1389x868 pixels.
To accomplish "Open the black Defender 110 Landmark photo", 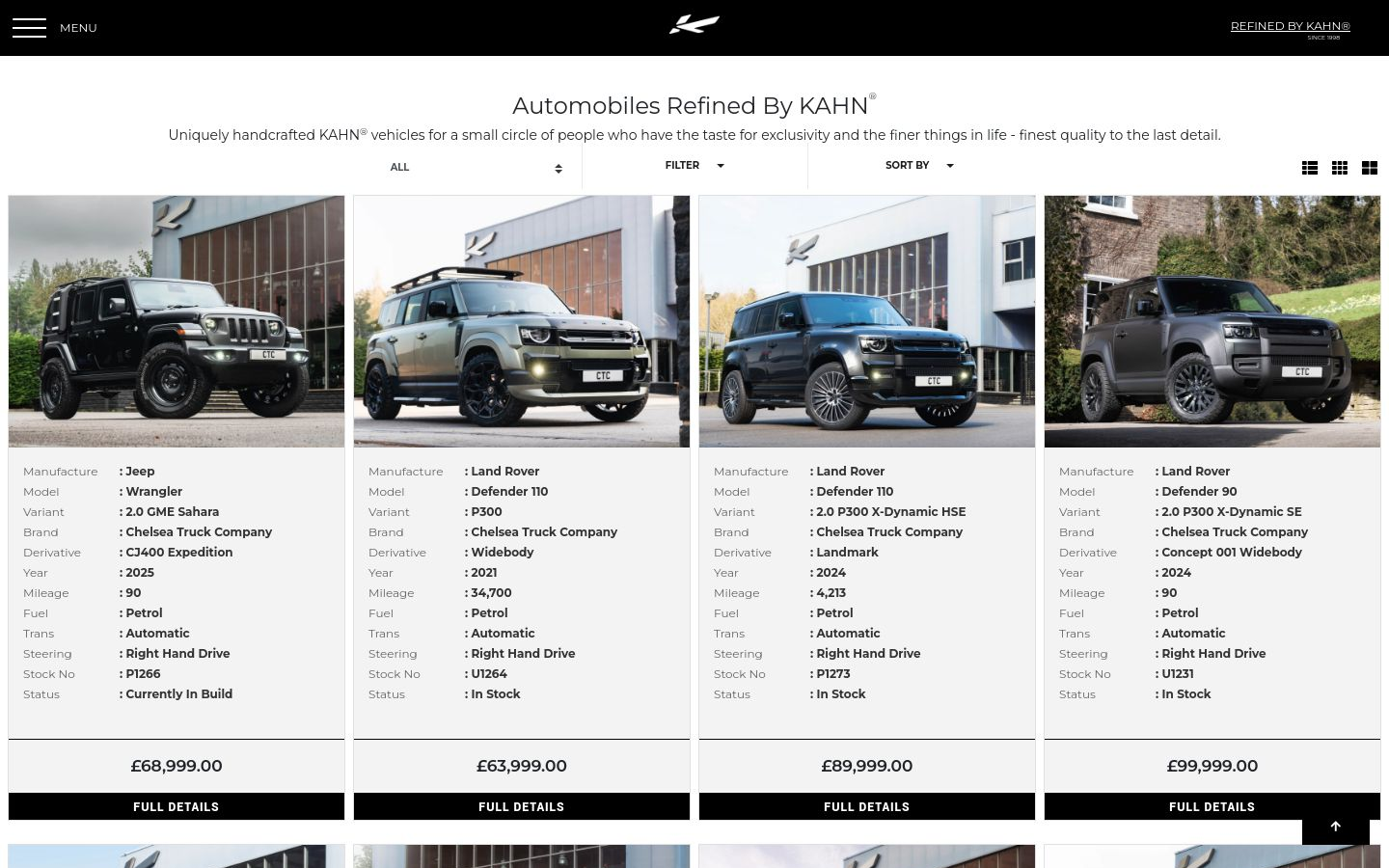I will click(867, 322).
